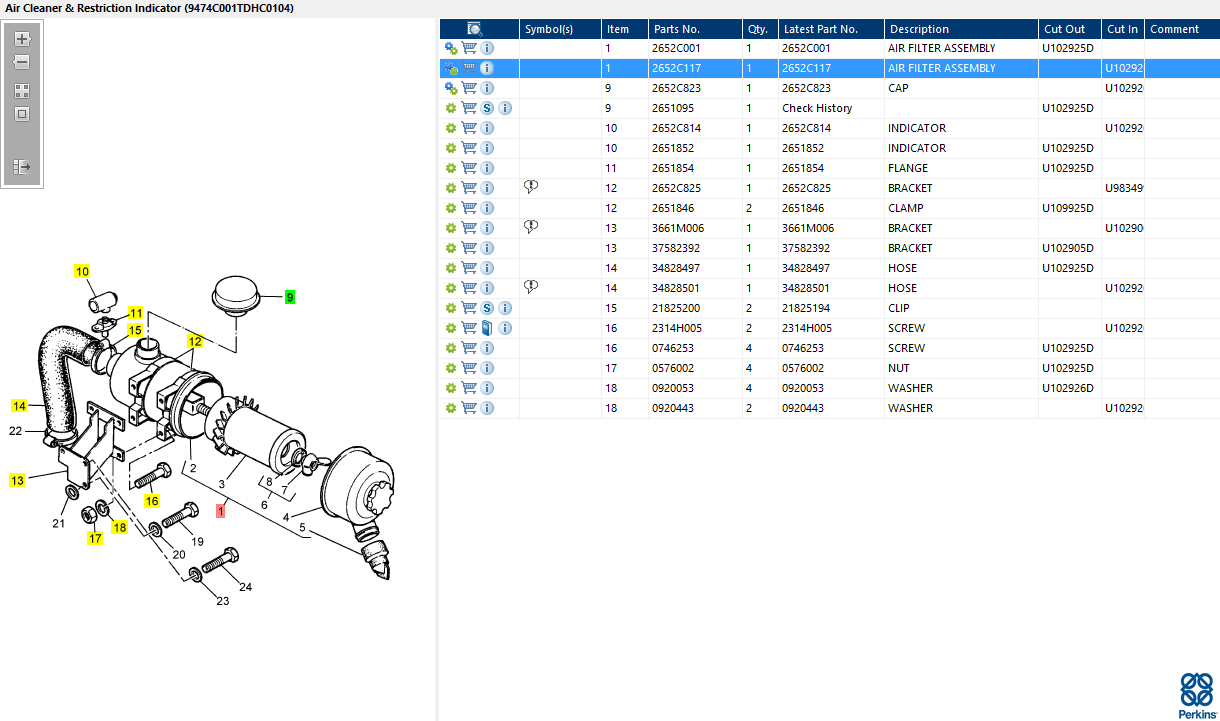The height and width of the screenshot is (721, 1220).
Task: Select yellow callout 12 on diagram
Action: [x=195, y=341]
